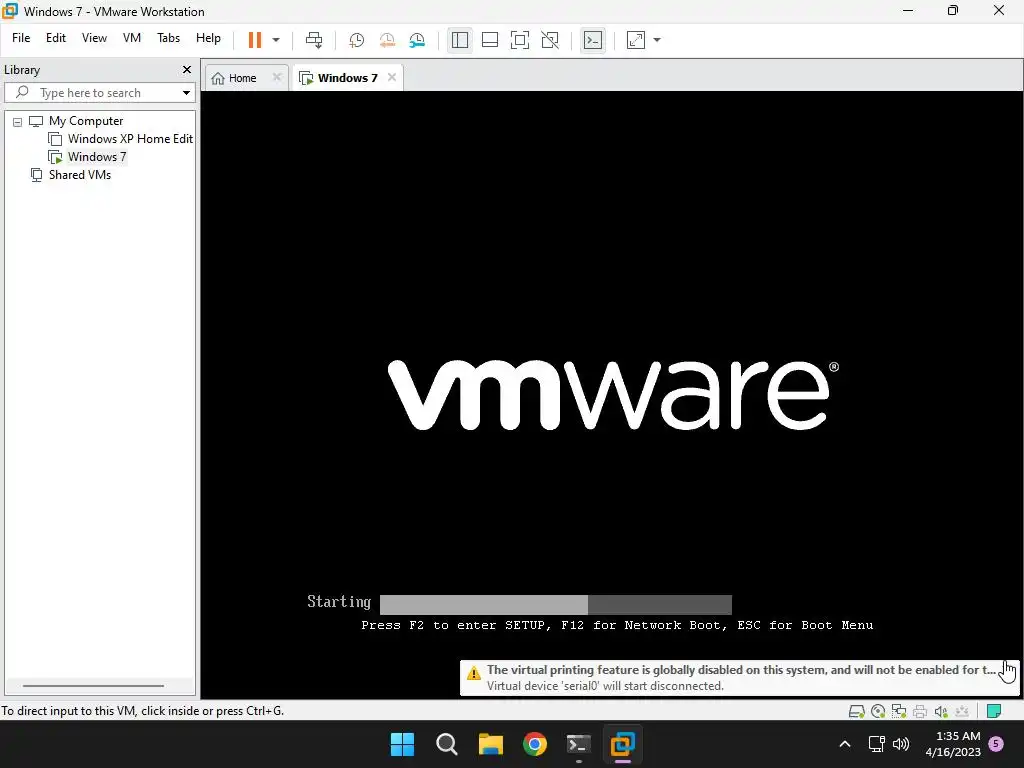Click the library search field
Viewport: 1024px width, 768px height.
point(98,93)
